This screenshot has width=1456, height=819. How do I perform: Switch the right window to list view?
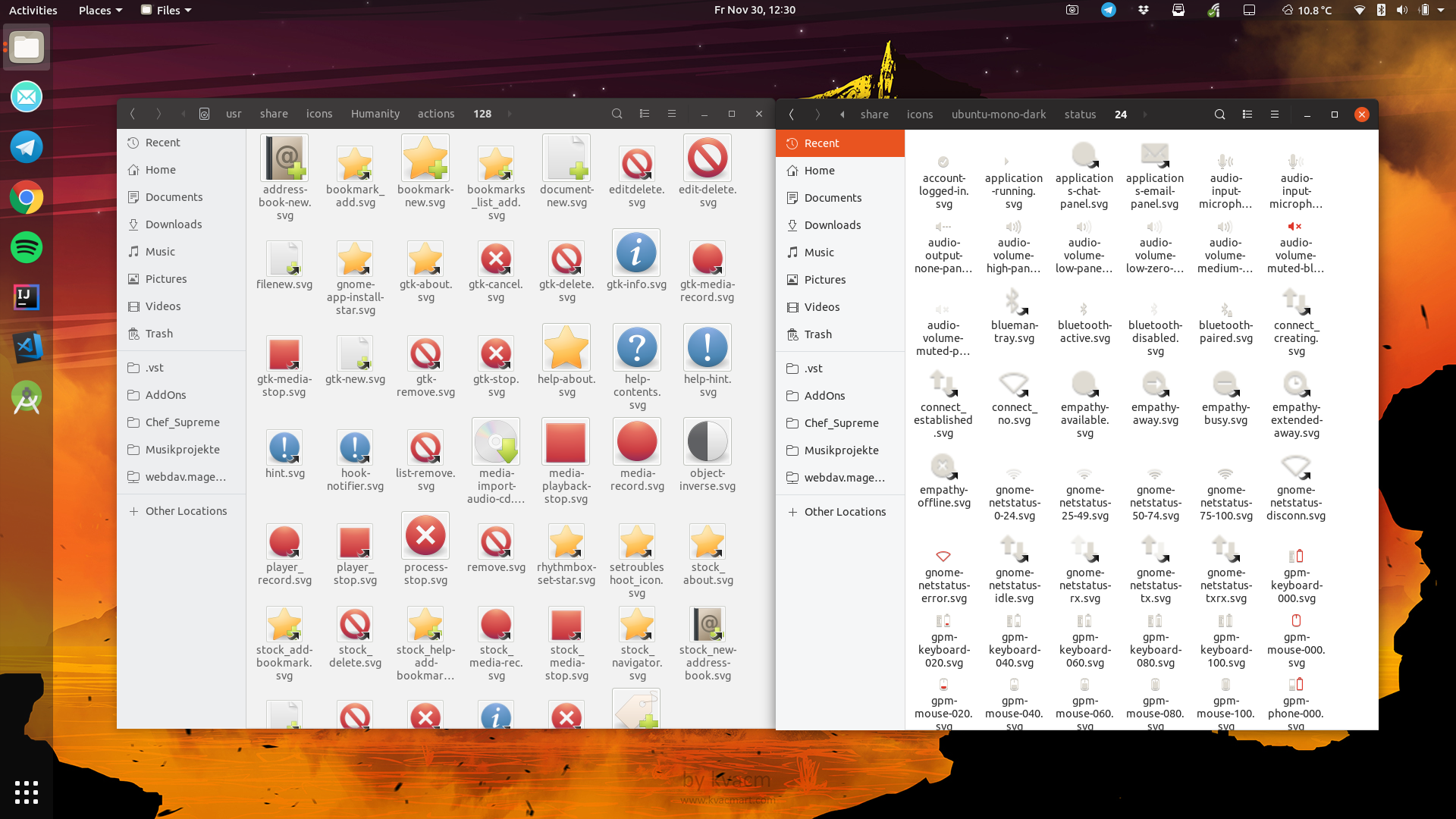(1247, 115)
